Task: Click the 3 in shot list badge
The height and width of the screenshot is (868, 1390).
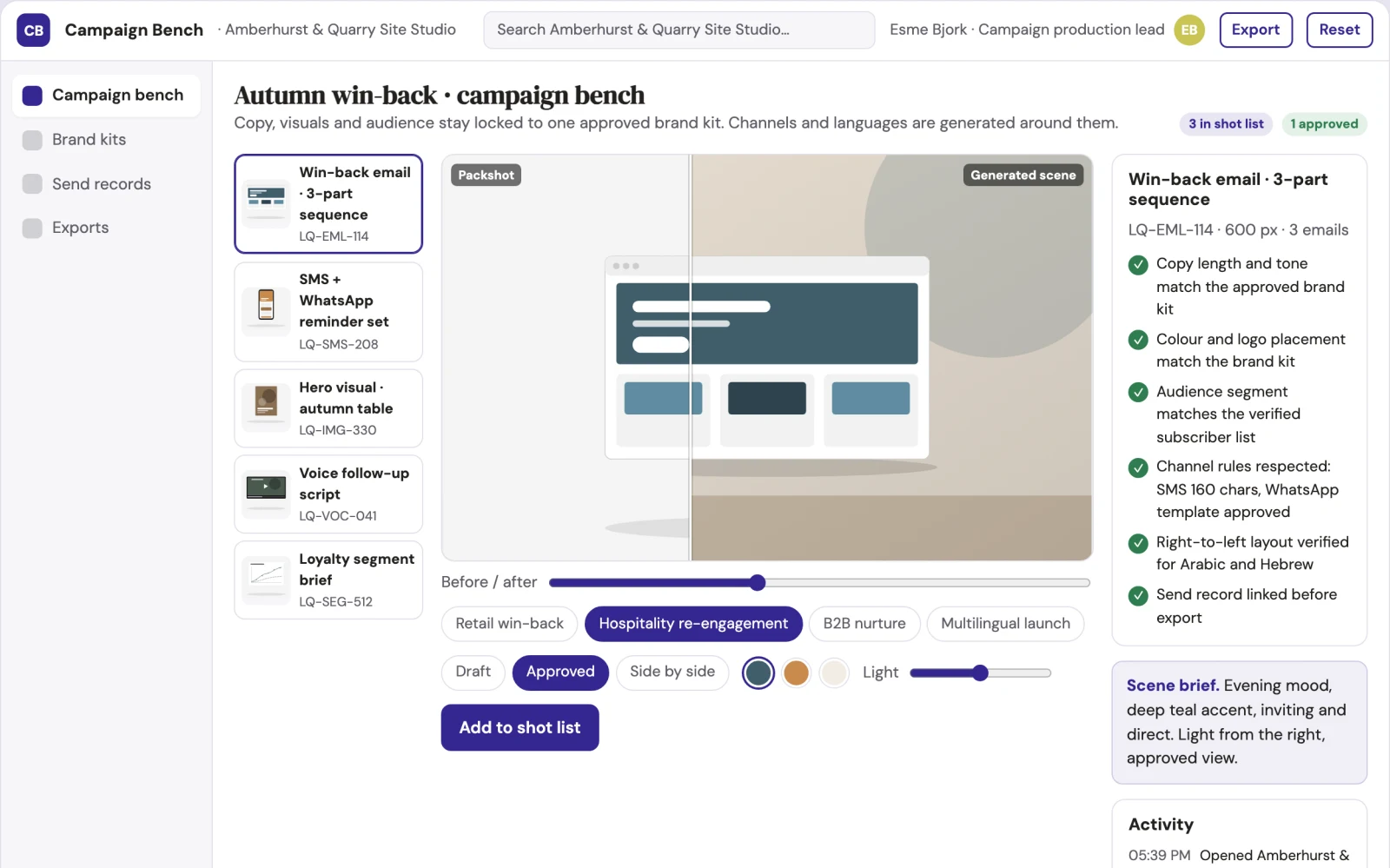Action: [1226, 124]
